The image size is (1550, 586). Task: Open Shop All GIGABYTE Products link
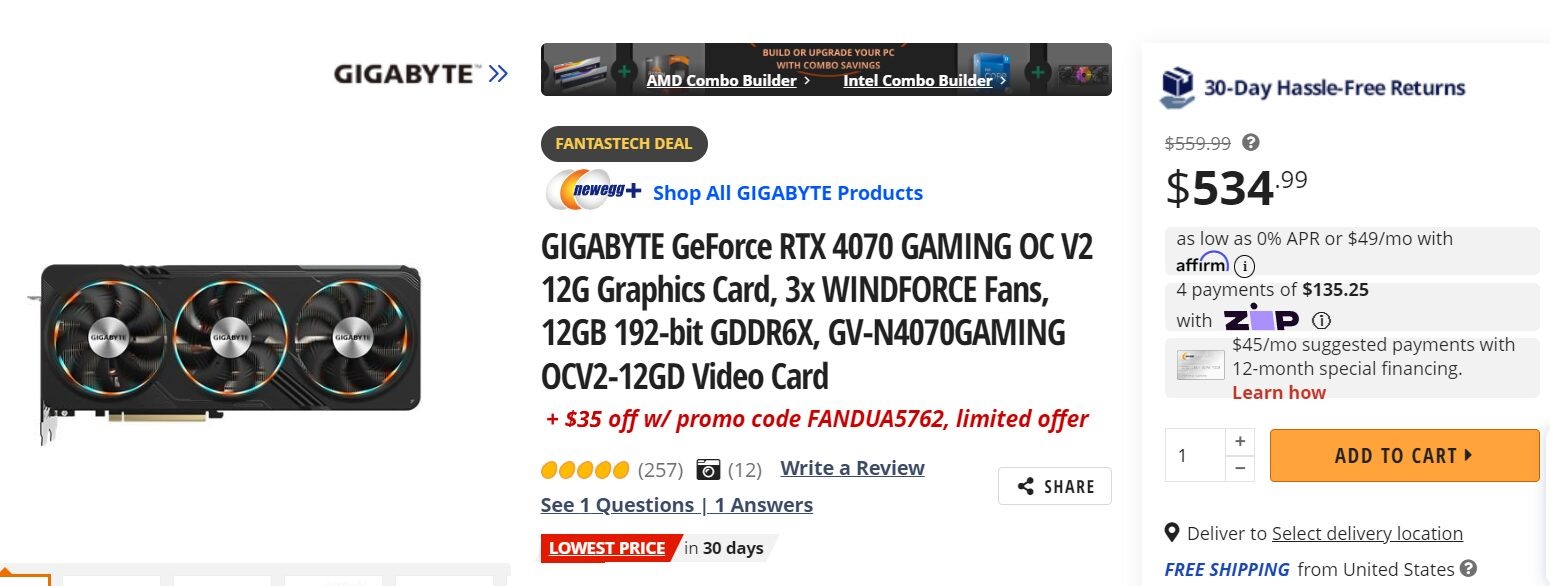pyautogui.click(x=788, y=193)
